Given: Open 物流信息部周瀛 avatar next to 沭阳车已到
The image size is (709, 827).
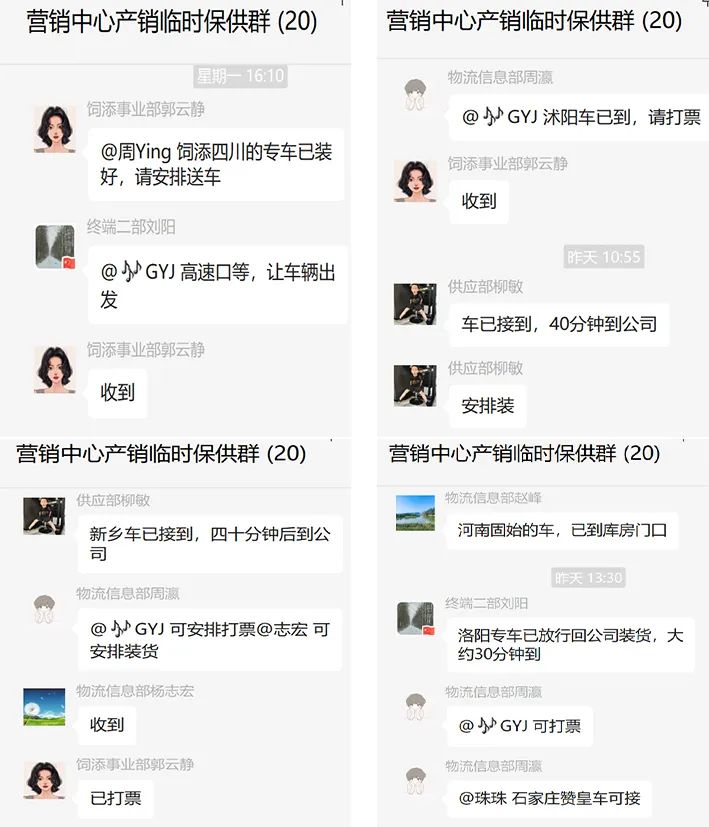Looking at the screenshot, I should (x=415, y=95).
